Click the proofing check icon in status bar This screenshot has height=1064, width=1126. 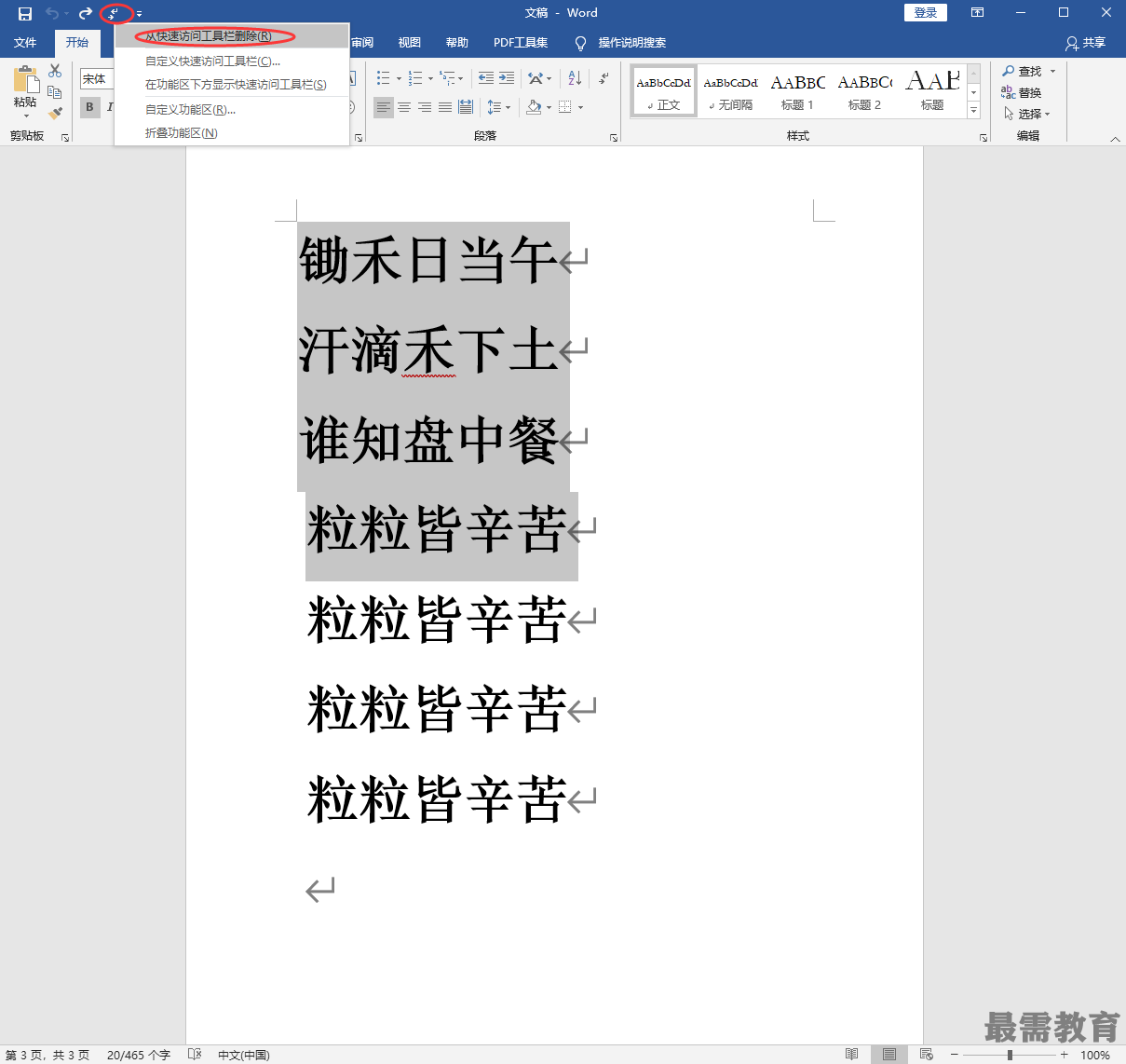point(195,1054)
